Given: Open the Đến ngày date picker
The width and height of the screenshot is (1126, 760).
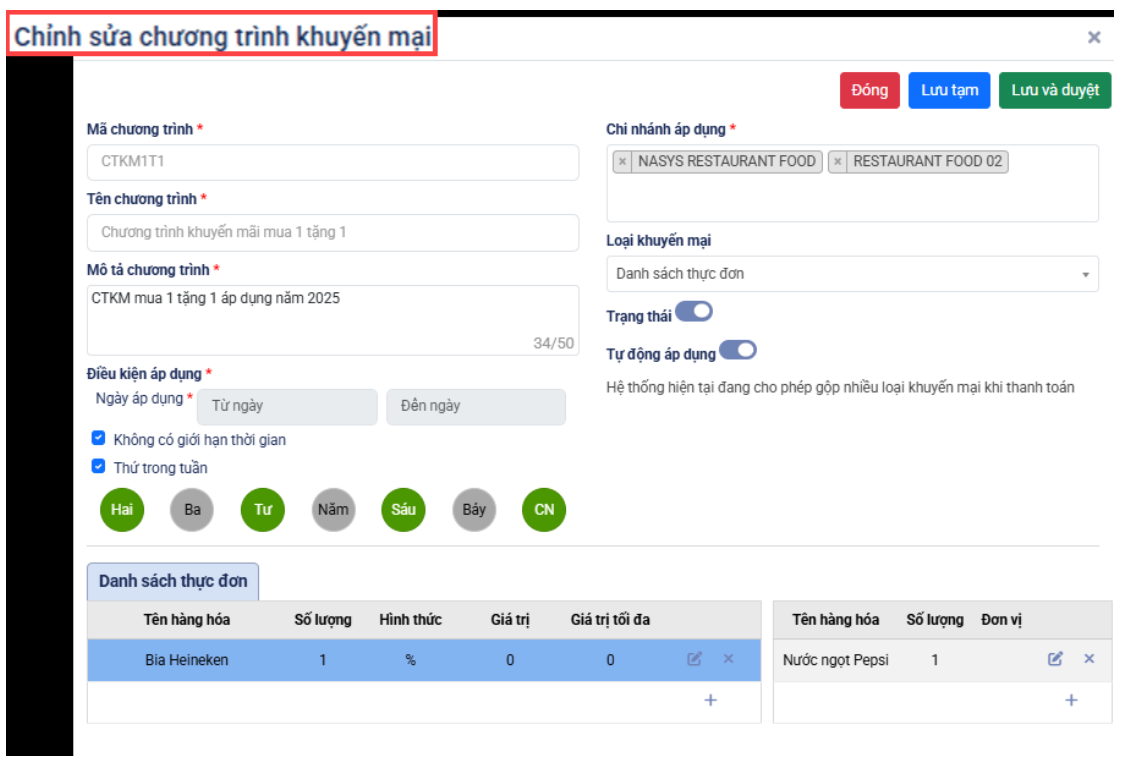Looking at the screenshot, I should (476, 407).
